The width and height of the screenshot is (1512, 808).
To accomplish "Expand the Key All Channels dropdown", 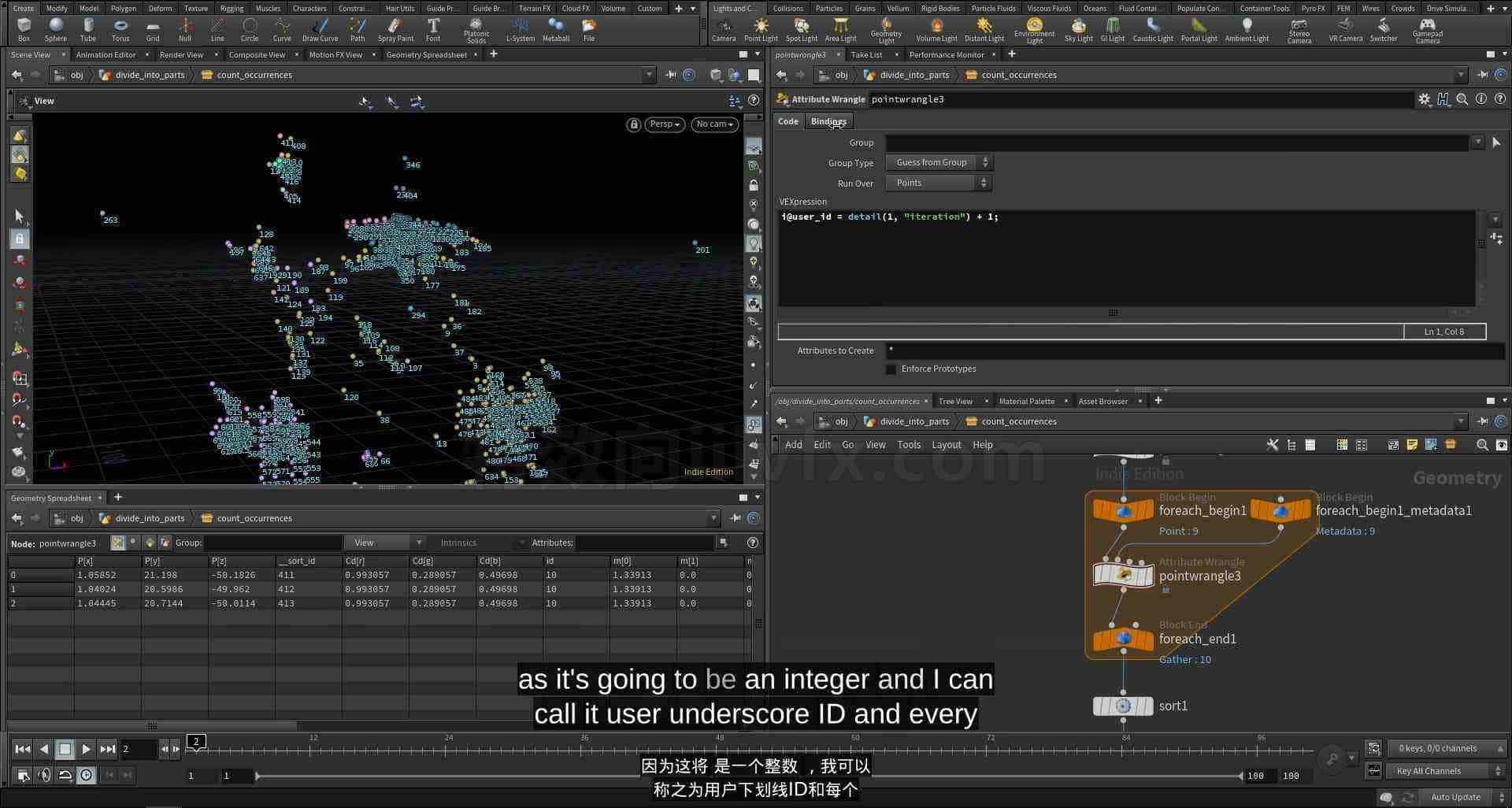I will 1447,771.
